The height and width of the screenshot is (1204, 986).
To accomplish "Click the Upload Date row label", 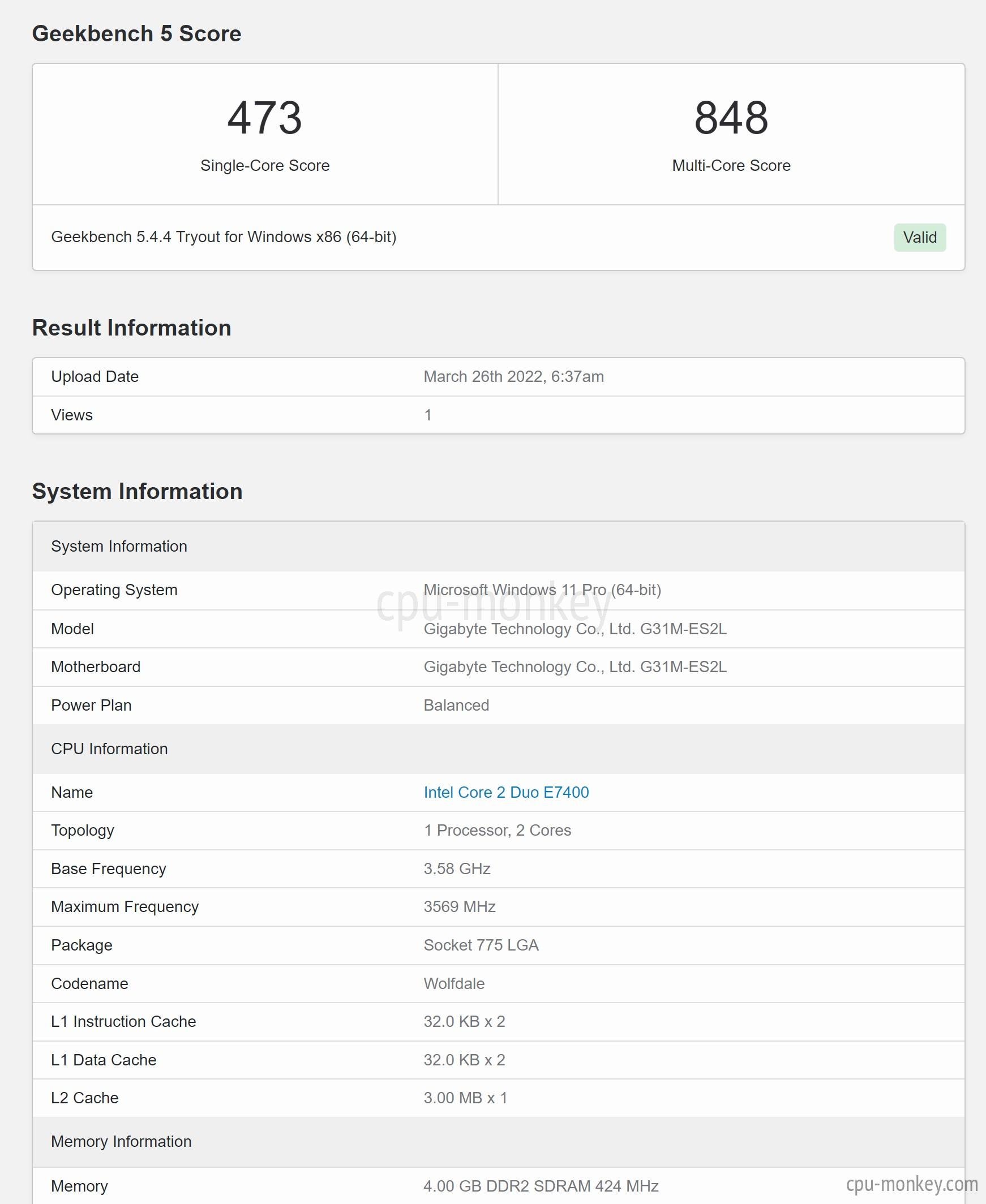I will pos(95,376).
